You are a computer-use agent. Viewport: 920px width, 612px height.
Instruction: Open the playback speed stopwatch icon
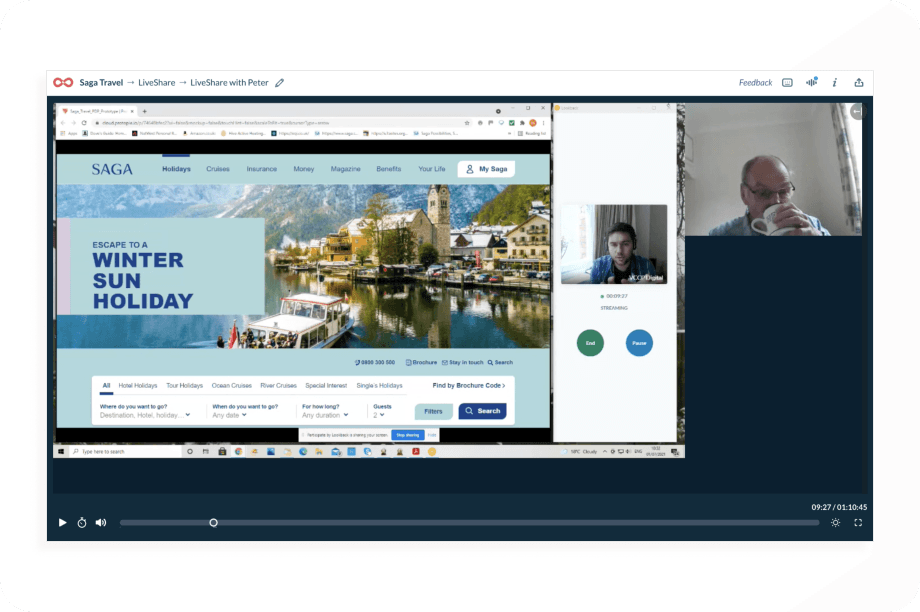point(82,522)
